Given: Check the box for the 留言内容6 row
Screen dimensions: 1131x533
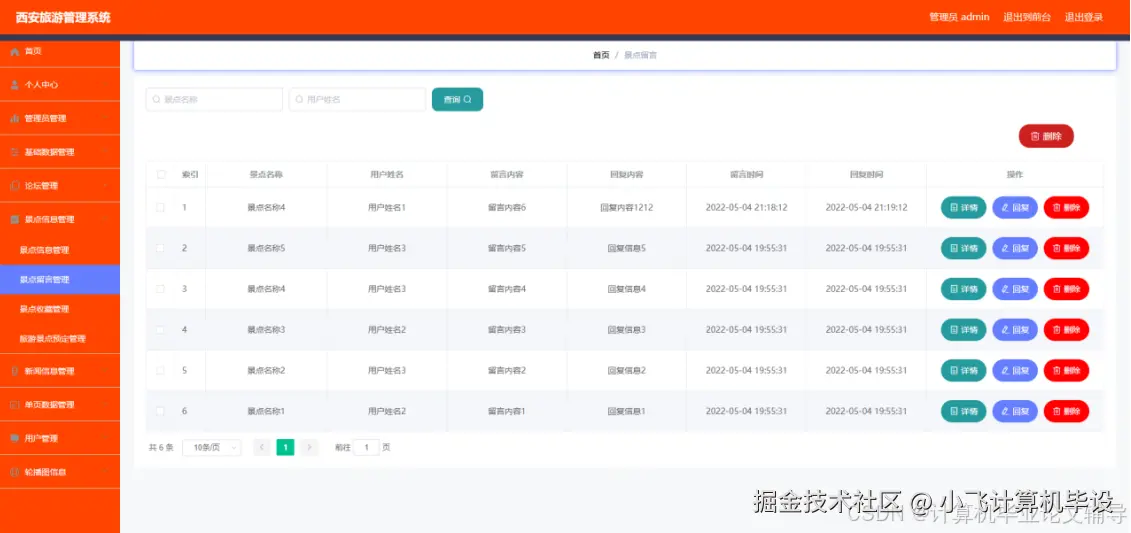Looking at the screenshot, I should coord(161,207).
